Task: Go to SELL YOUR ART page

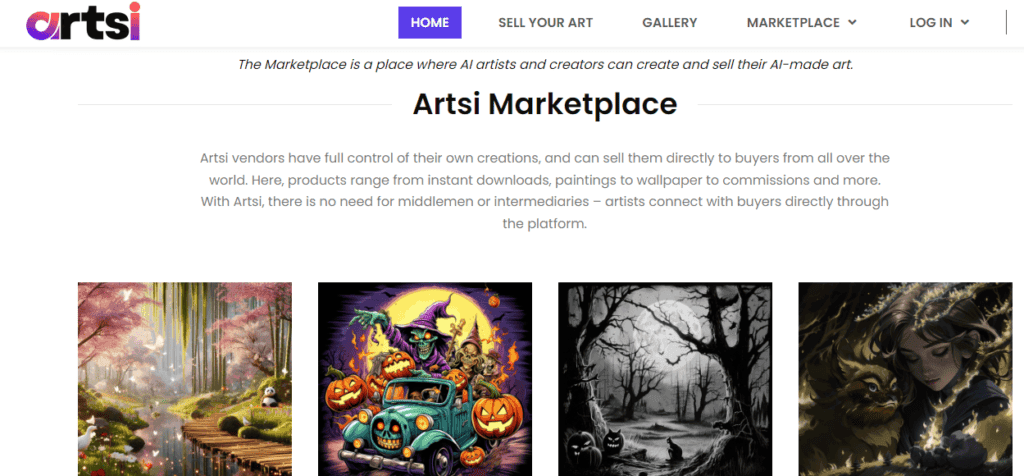Action: click(545, 22)
